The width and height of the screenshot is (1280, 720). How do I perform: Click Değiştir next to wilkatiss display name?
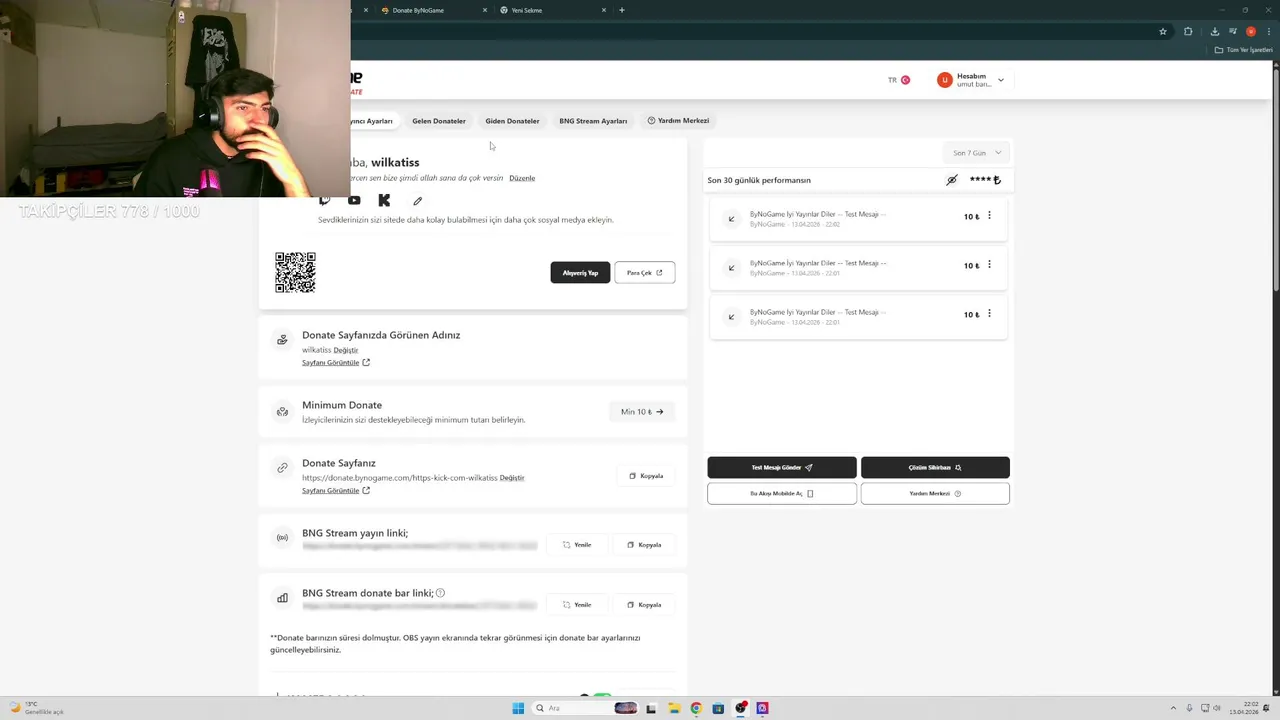pyautogui.click(x=346, y=351)
